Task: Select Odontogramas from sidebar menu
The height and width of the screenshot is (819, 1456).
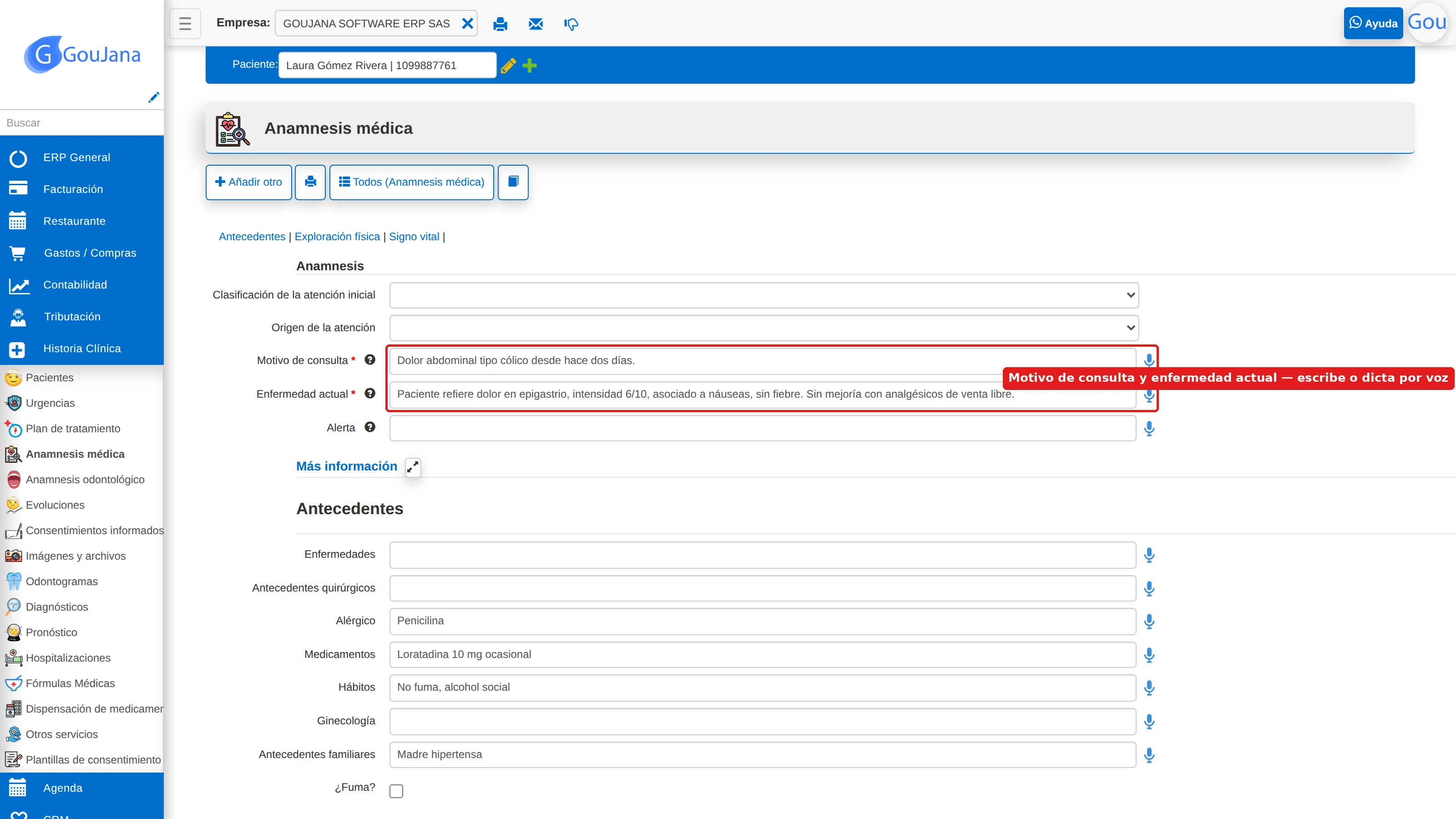Action: click(61, 581)
